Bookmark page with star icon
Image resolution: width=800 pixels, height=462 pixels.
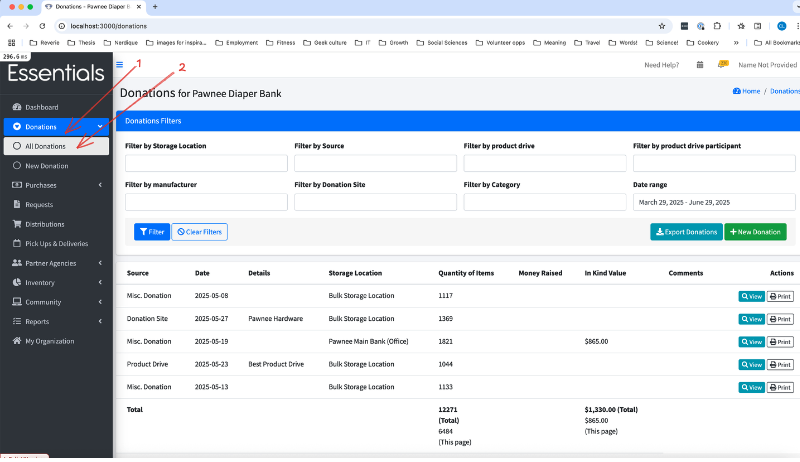click(x=662, y=26)
